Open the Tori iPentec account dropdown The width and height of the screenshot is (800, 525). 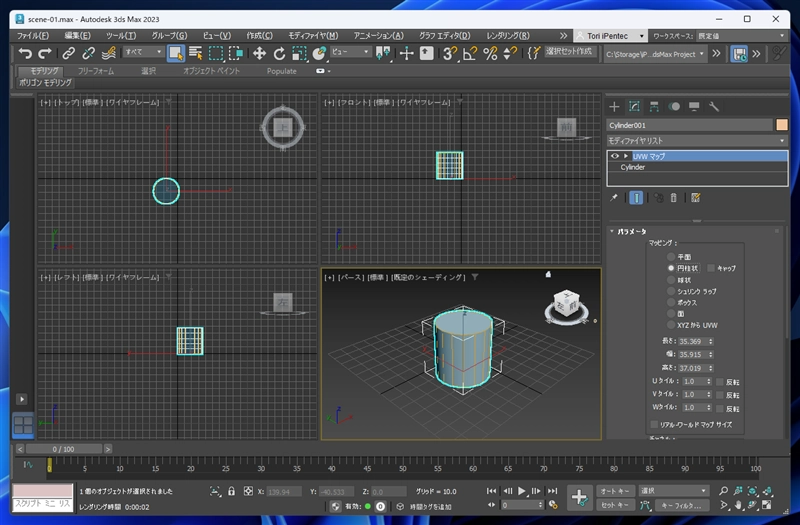(x=610, y=36)
